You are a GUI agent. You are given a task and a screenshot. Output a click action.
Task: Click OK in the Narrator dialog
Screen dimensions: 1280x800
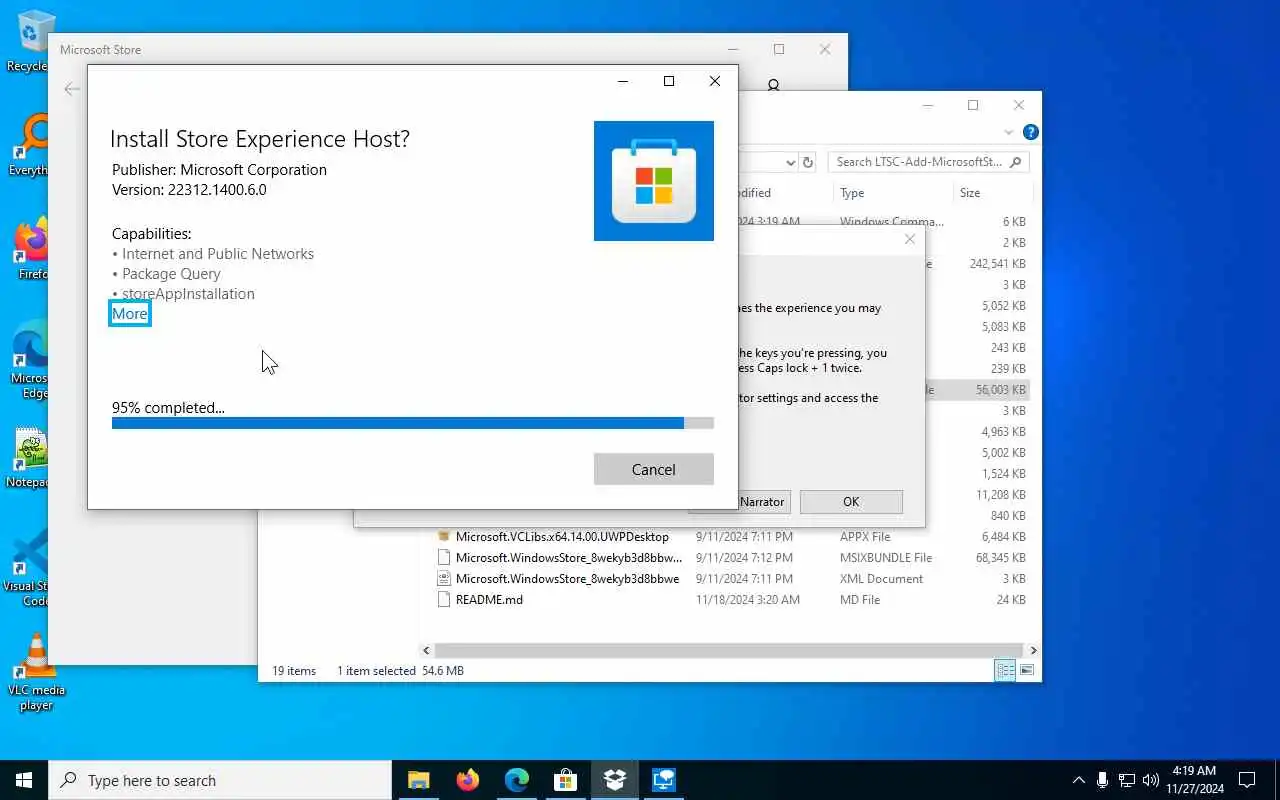851,502
